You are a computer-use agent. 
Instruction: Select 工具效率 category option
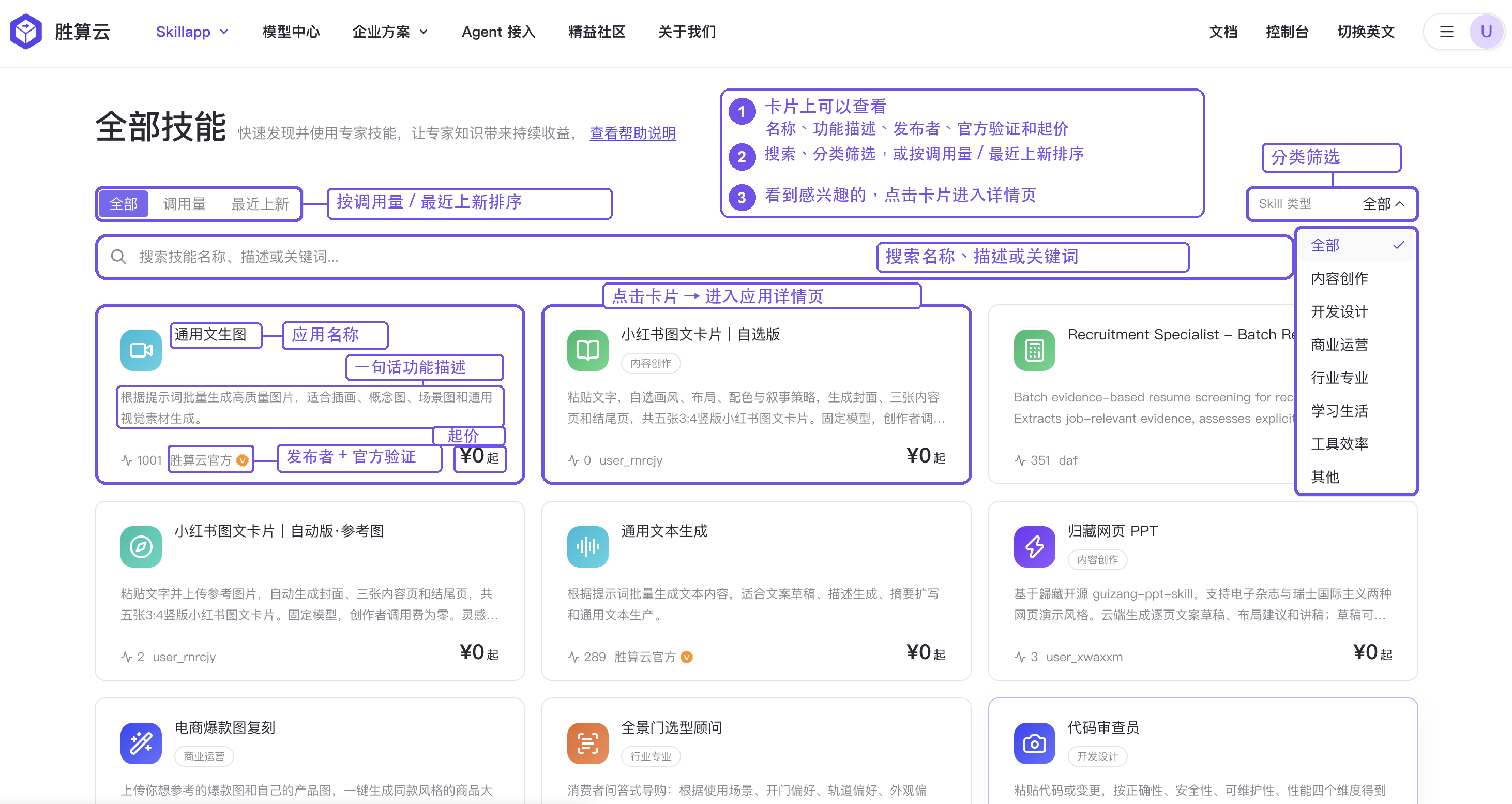(x=1356, y=444)
